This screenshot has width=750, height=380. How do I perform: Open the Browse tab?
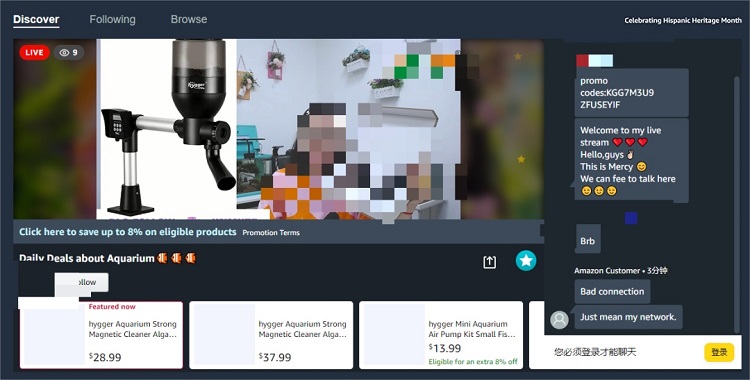tap(189, 20)
